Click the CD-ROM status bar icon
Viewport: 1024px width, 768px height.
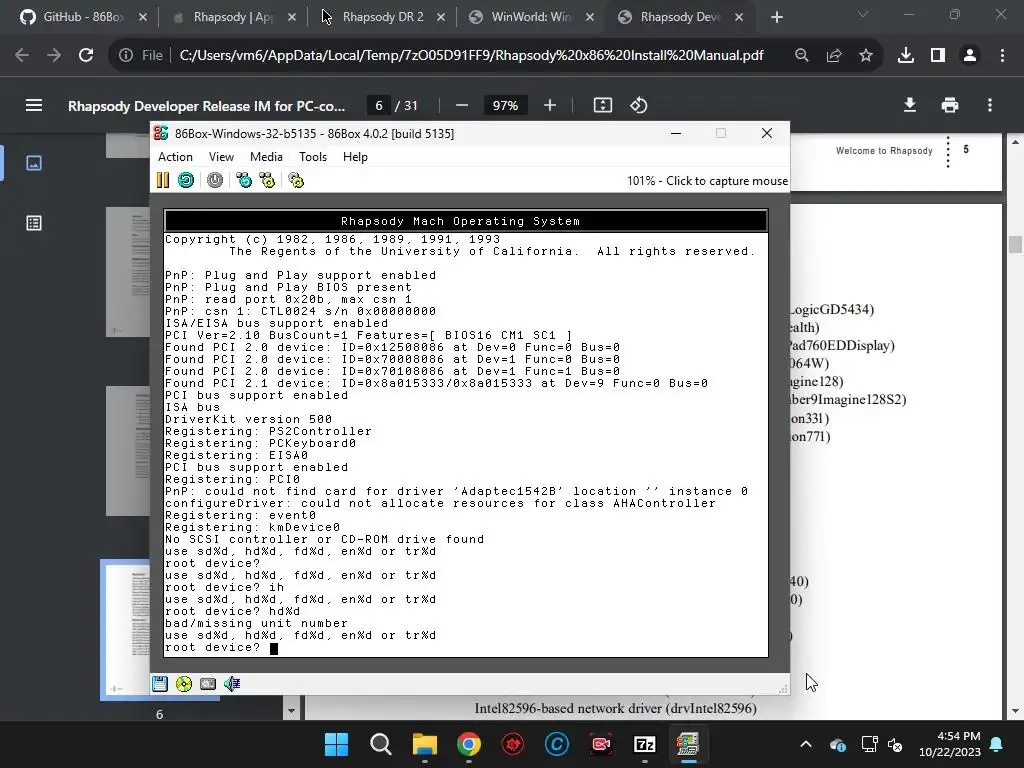click(x=184, y=684)
